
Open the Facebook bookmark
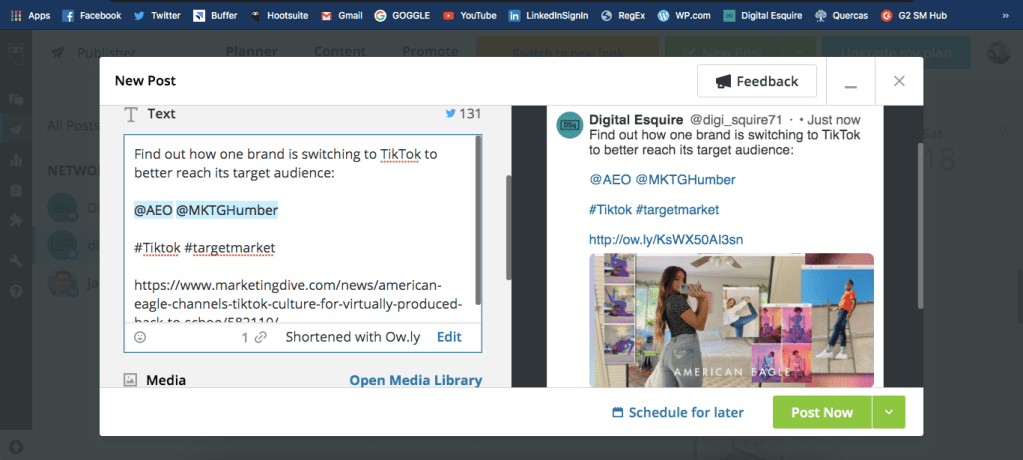pos(91,15)
